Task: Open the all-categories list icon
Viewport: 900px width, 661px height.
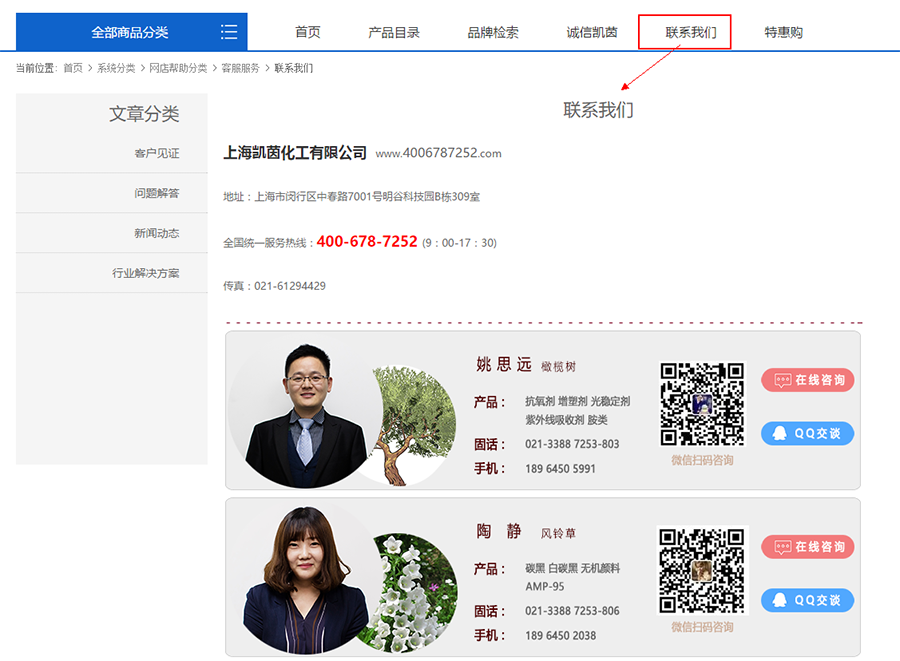Action: (229, 32)
